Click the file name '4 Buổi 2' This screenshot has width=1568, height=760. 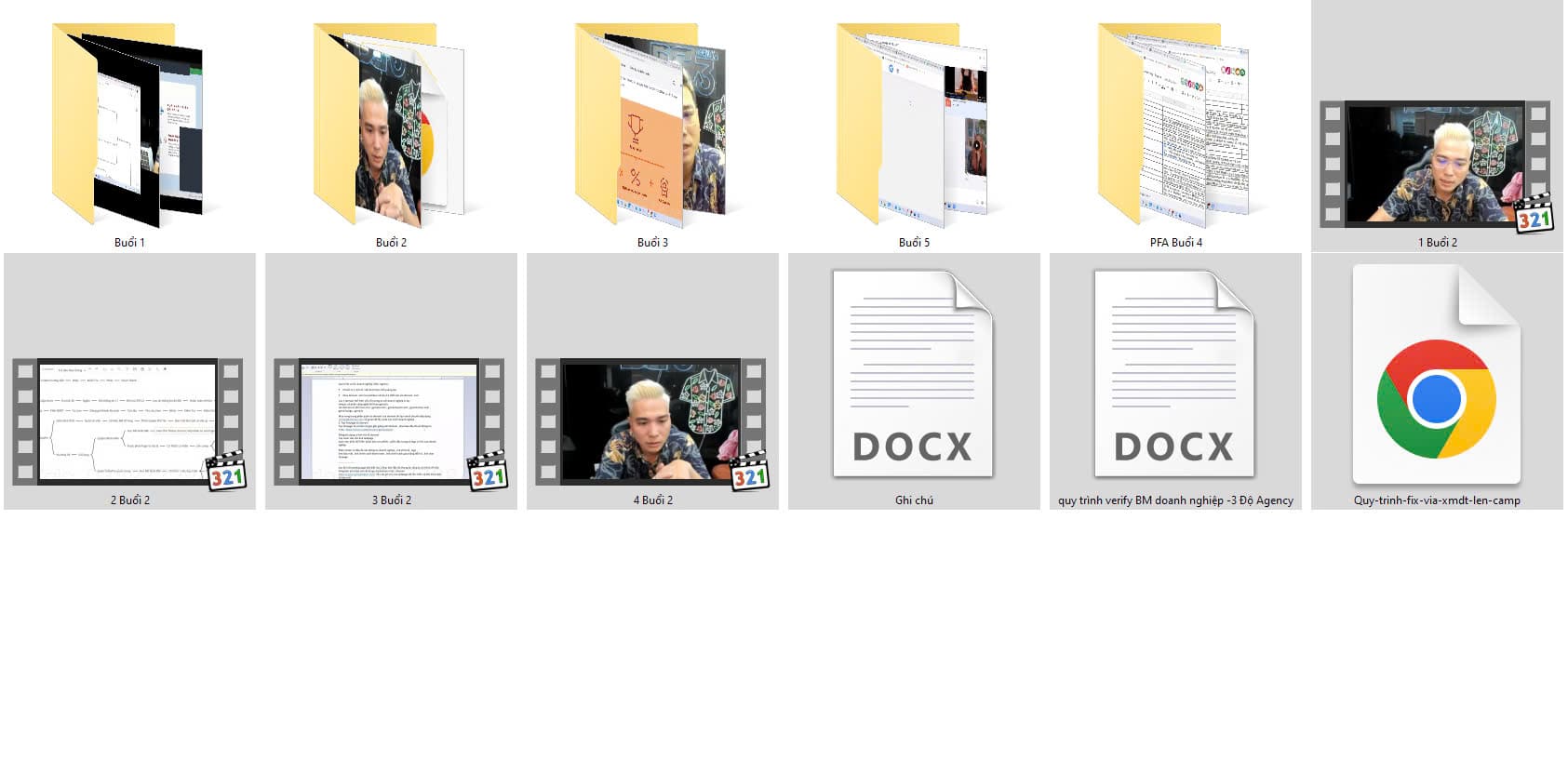click(652, 500)
